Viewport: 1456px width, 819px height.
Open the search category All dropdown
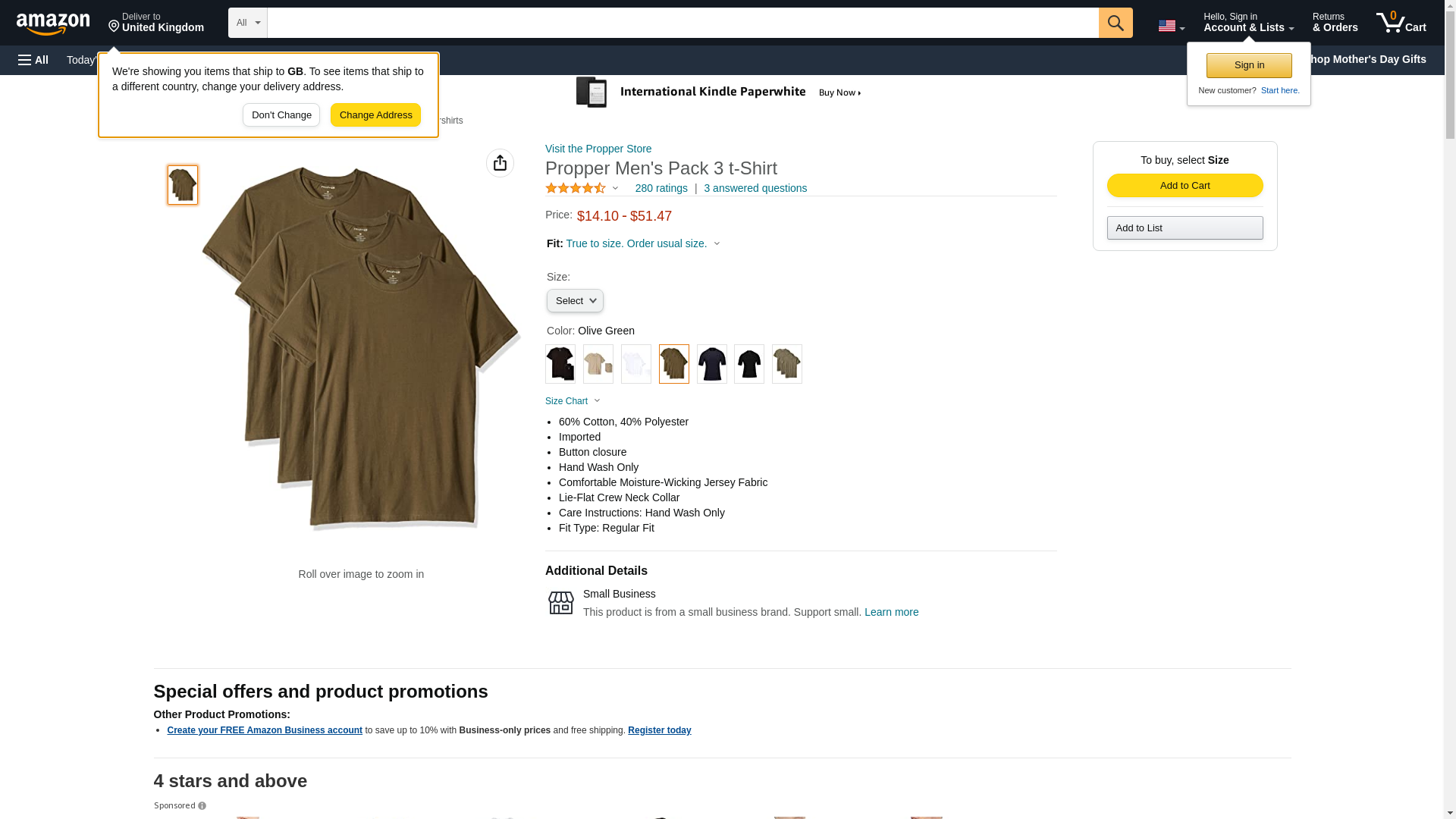(248, 23)
